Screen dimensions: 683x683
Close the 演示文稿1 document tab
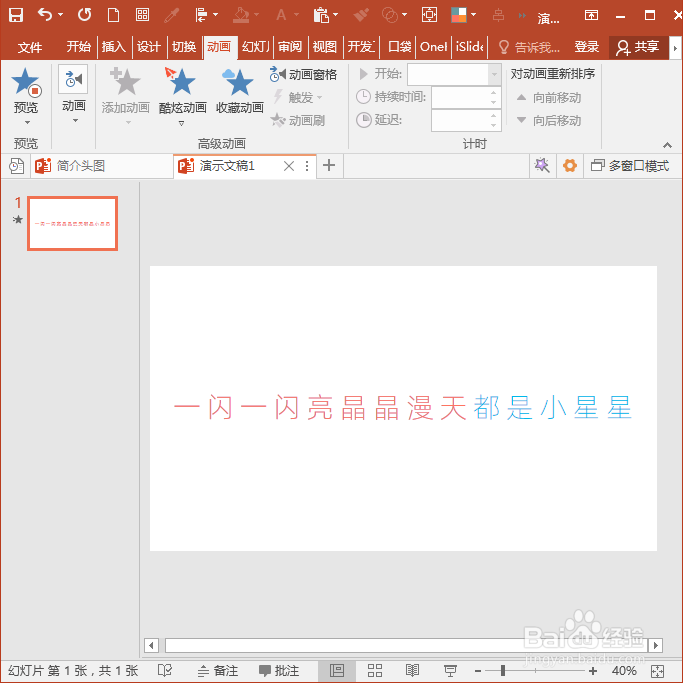point(288,166)
